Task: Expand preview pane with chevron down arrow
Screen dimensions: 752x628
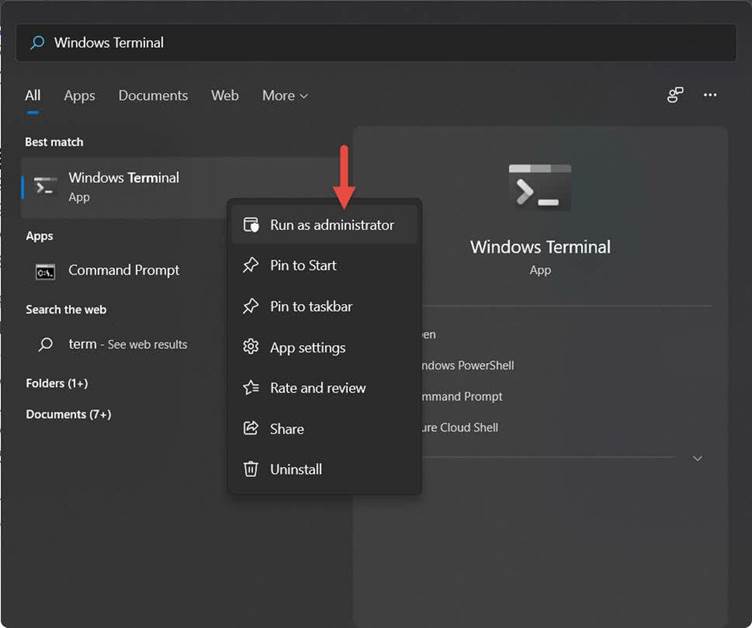Action: pos(697,459)
